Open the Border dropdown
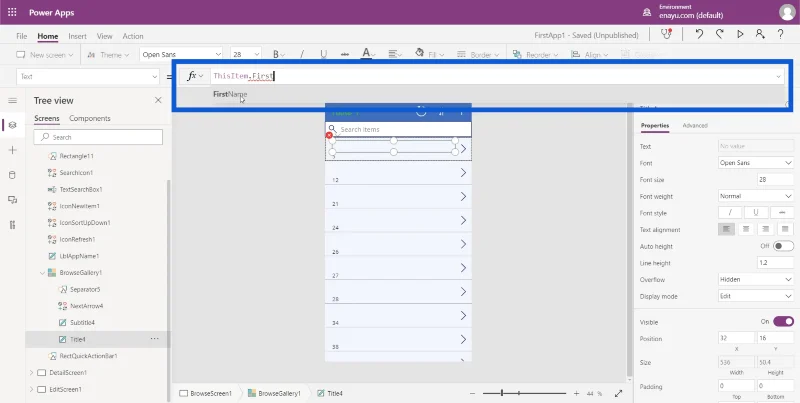 click(x=478, y=55)
